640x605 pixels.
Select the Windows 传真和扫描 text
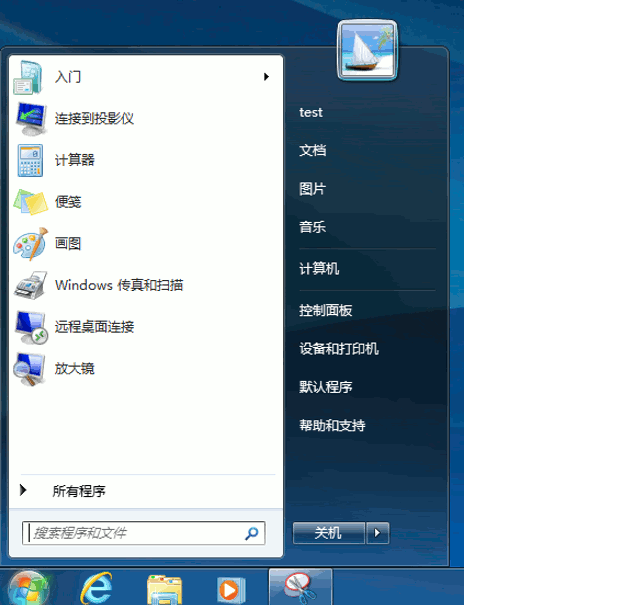pyautogui.click(x=119, y=285)
